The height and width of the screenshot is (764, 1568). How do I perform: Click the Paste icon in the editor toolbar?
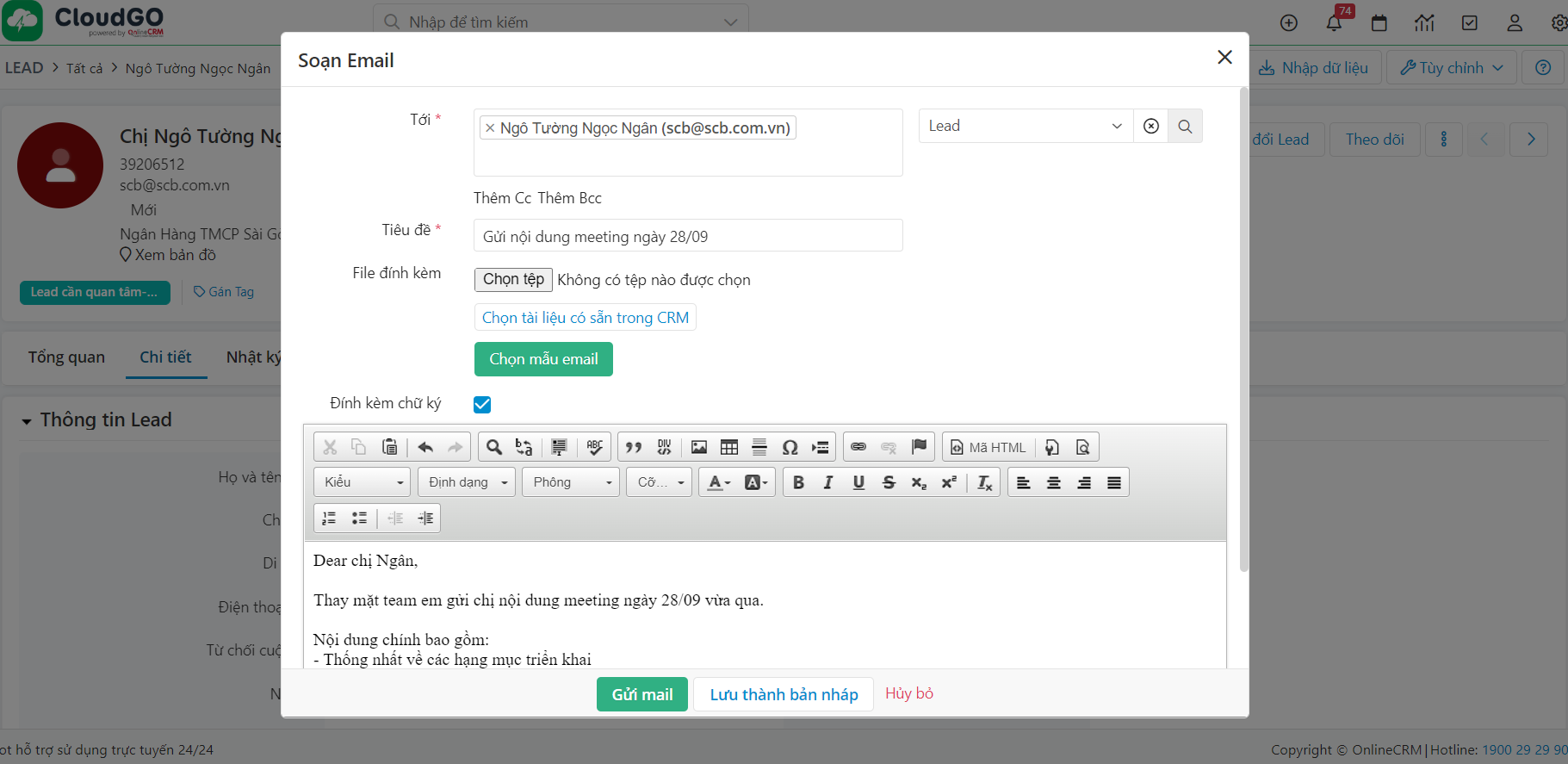point(390,447)
